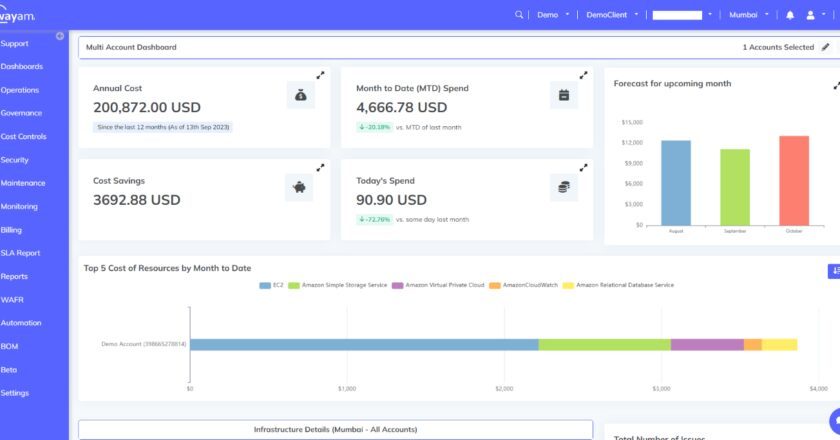Expand the Cost Savings card
The width and height of the screenshot is (840, 440).
coord(320,168)
